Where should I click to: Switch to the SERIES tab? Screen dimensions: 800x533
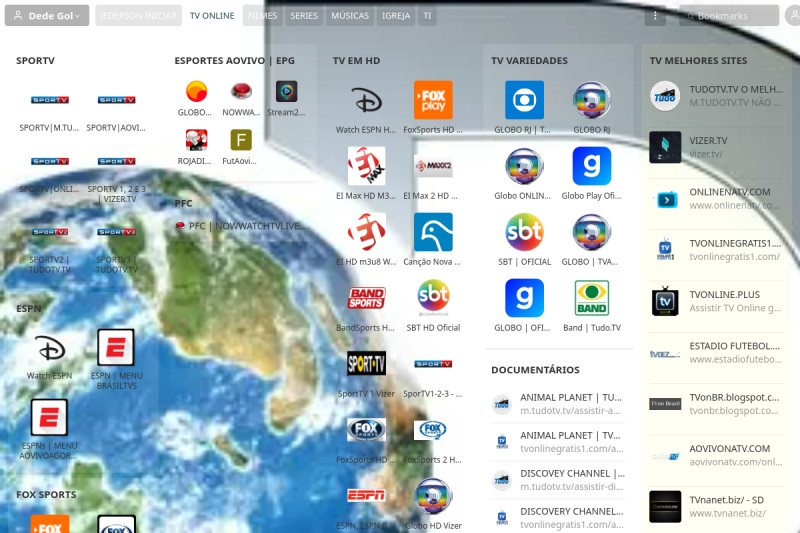point(304,15)
